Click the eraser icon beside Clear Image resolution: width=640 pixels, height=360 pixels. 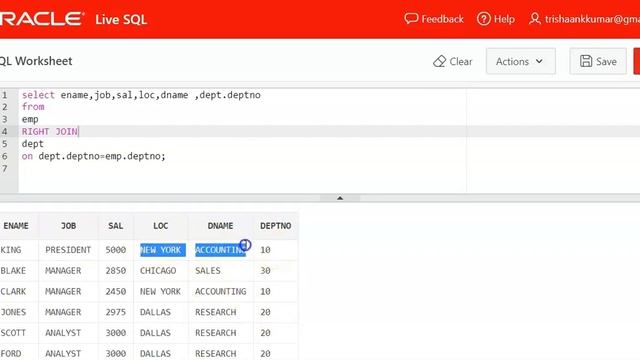[x=439, y=61]
